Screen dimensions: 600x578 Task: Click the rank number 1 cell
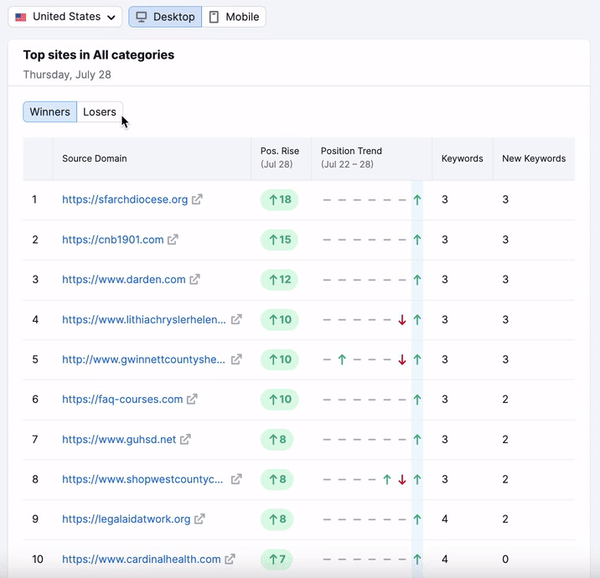(x=34, y=199)
